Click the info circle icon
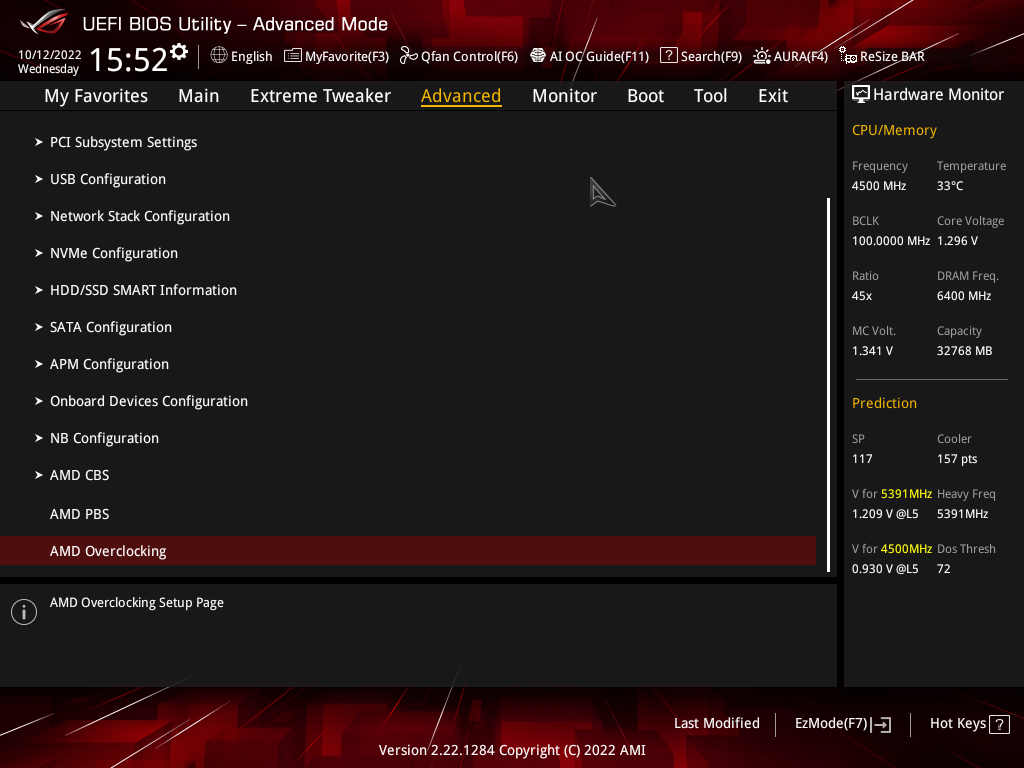Image resolution: width=1024 pixels, height=768 pixels. point(24,612)
